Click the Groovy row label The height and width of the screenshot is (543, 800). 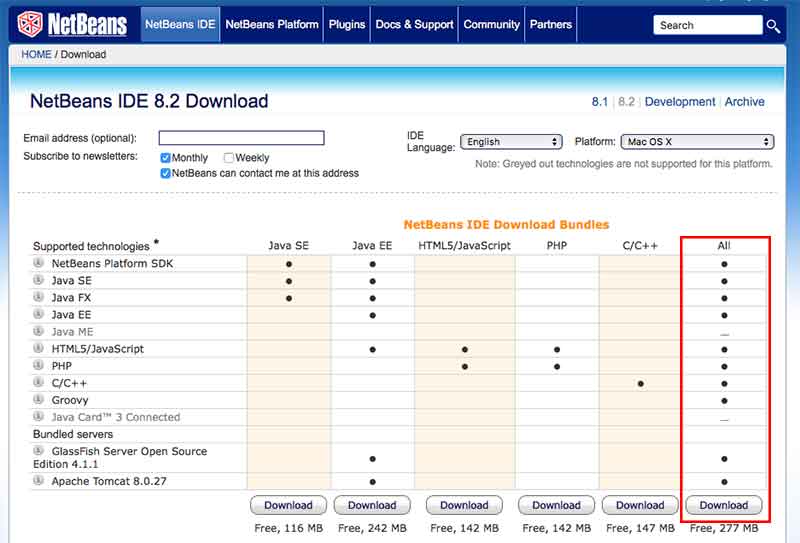point(70,400)
